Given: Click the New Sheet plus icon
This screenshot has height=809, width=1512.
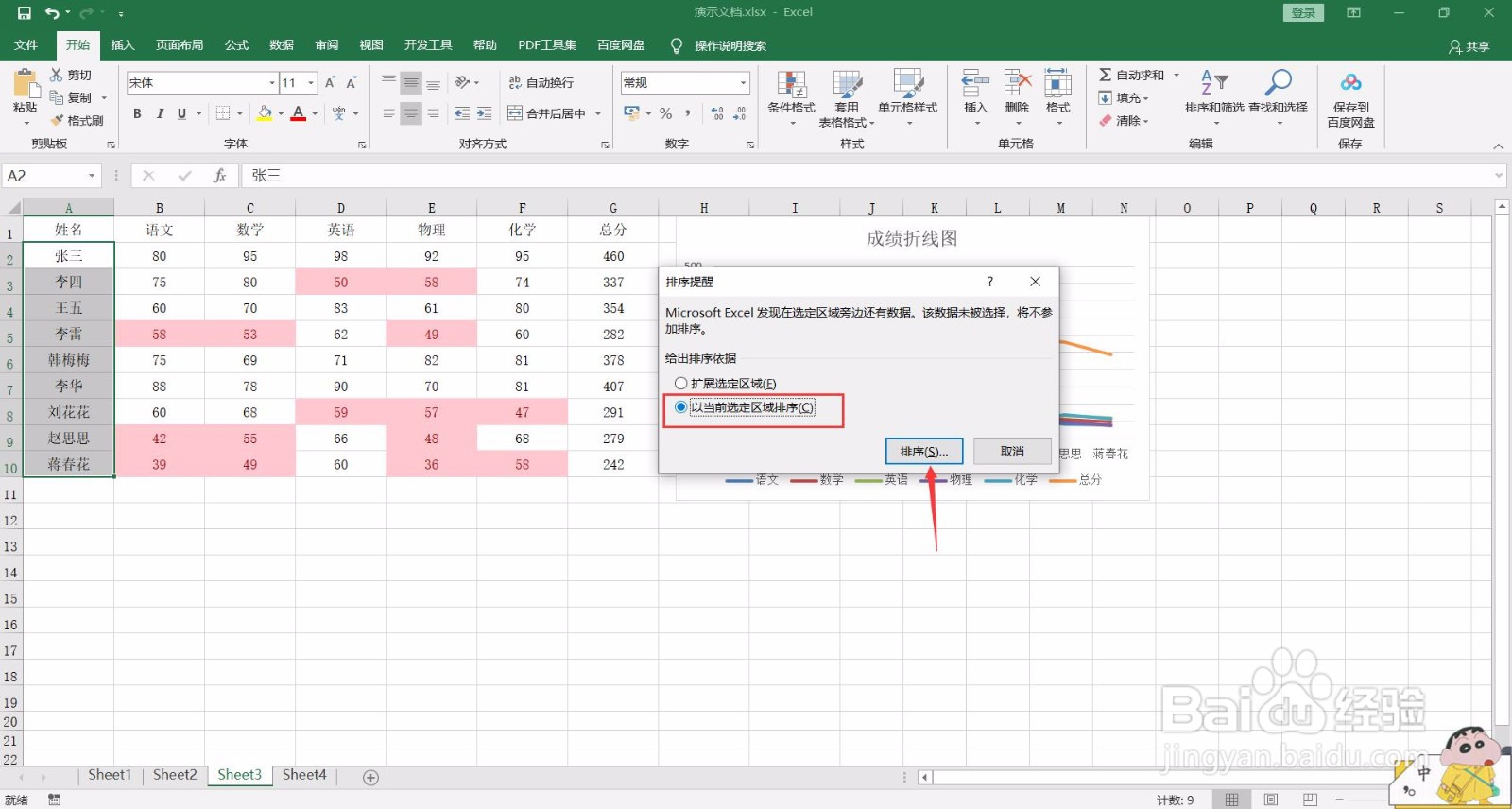Looking at the screenshot, I should tap(371, 777).
